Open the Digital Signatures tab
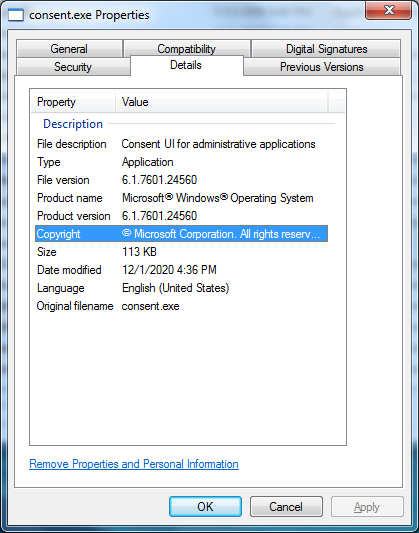The height and width of the screenshot is (533, 419). (x=326, y=49)
